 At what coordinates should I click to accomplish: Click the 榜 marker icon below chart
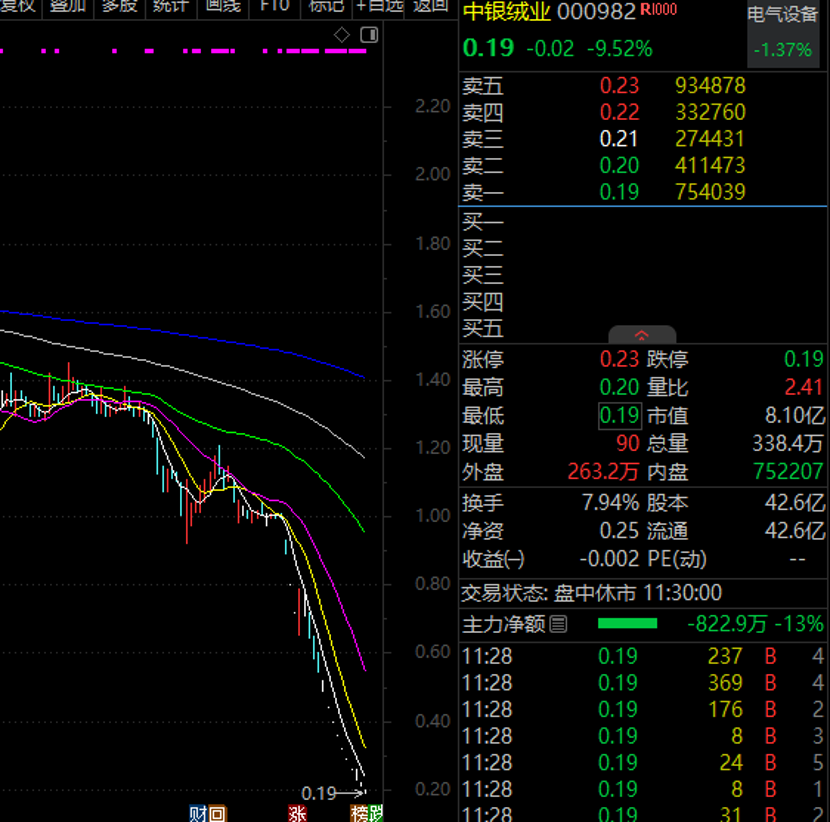pyautogui.click(x=358, y=813)
